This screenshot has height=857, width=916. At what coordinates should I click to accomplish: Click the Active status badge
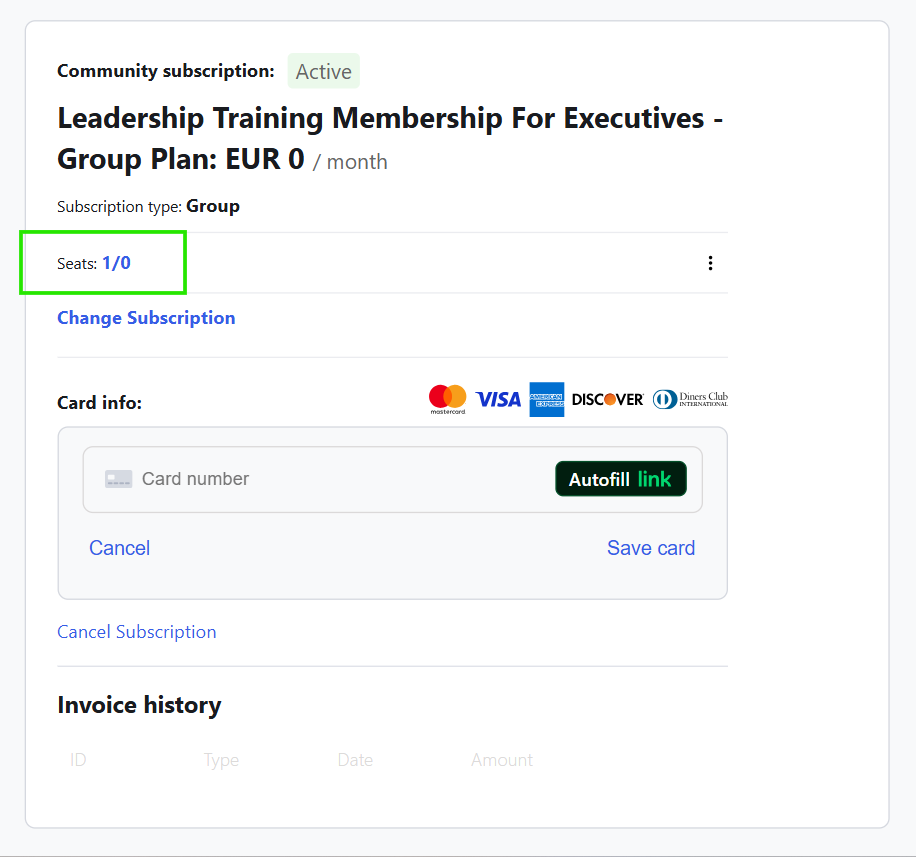[323, 72]
